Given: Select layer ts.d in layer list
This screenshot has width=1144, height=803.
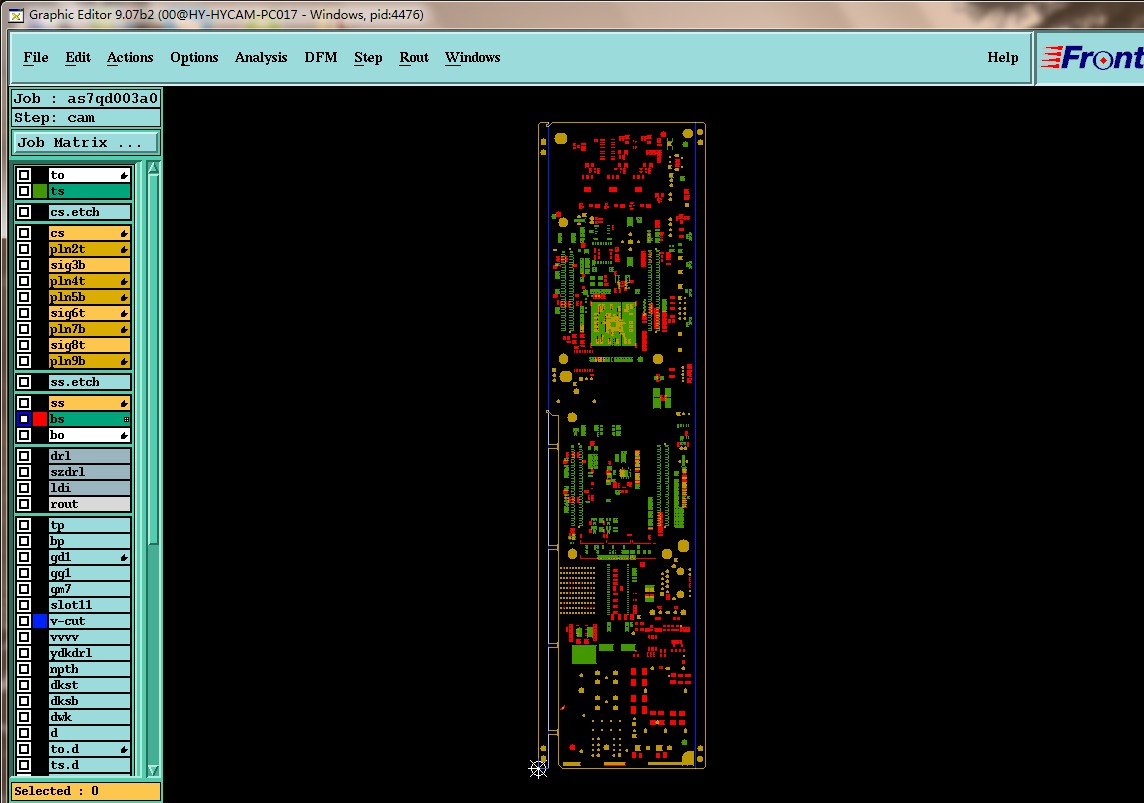Looking at the screenshot, I should [89, 766].
